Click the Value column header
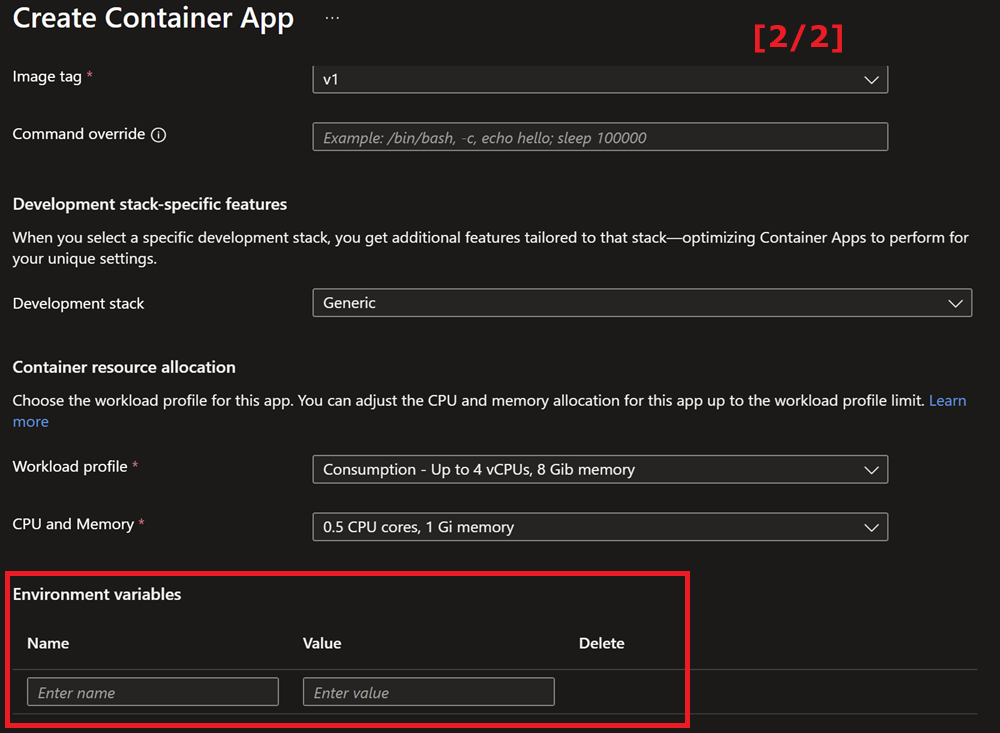 [x=322, y=643]
